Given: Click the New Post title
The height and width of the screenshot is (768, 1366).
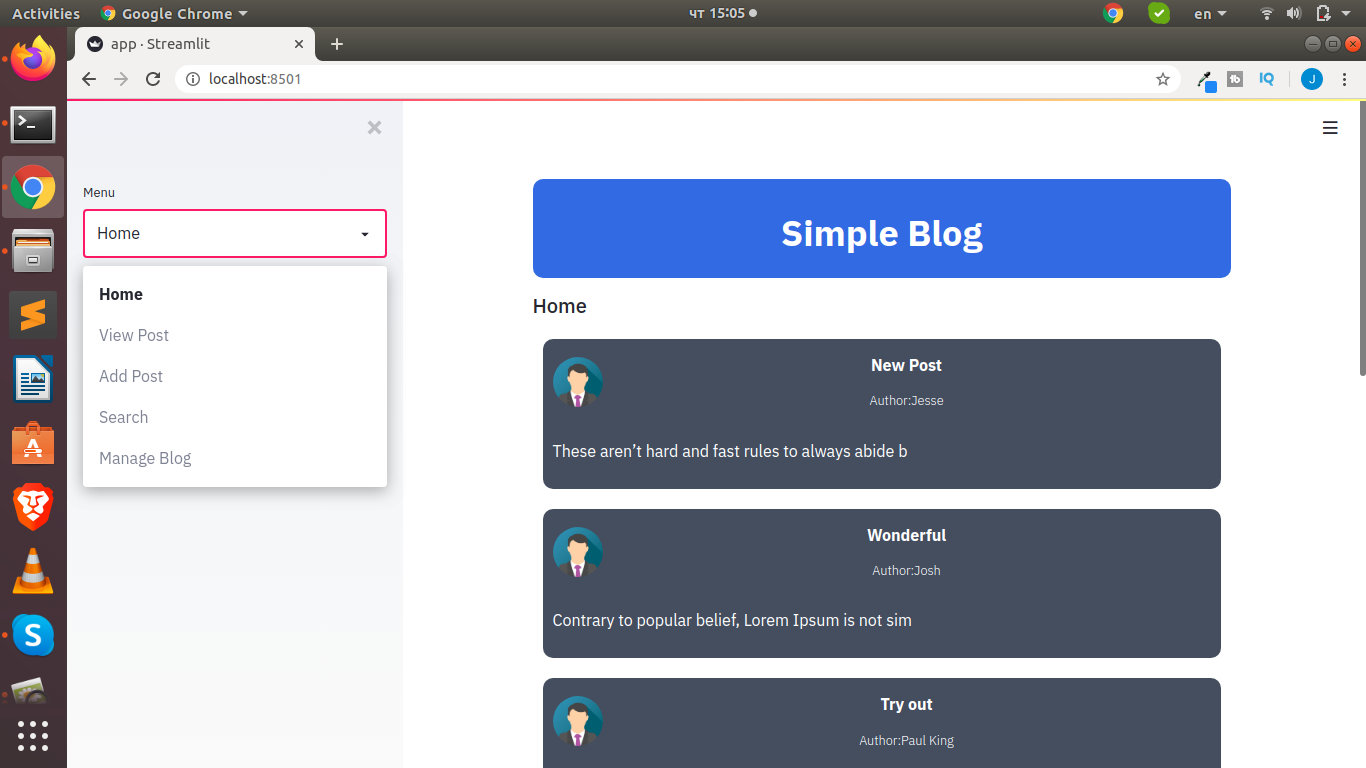Looking at the screenshot, I should coord(906,365).
